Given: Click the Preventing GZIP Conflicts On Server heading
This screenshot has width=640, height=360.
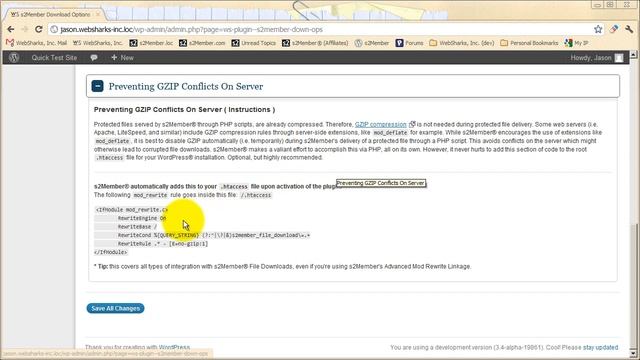Looking at the screenshot, I should click(186, 87).
